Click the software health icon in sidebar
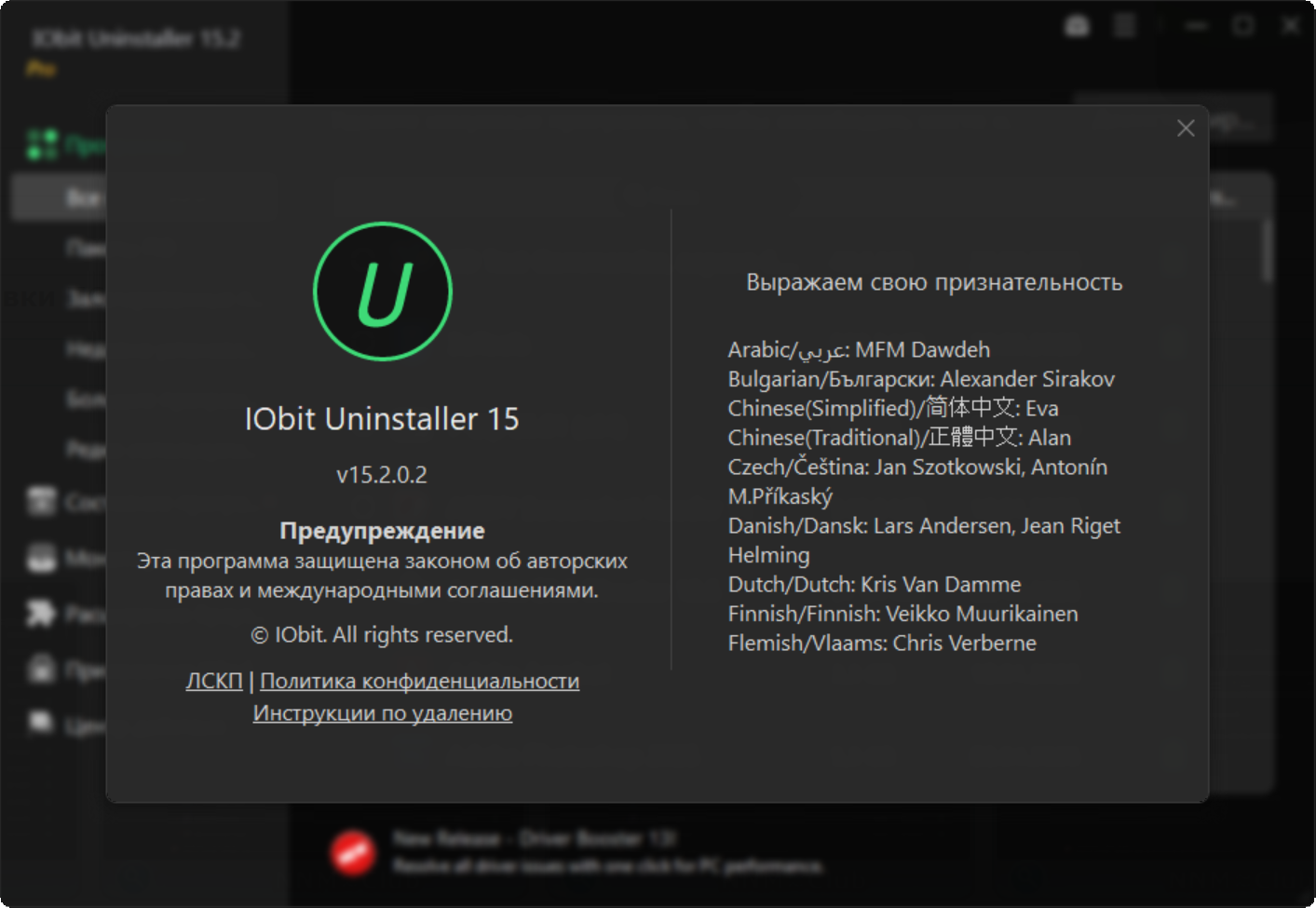 click(x=41, y=501)
